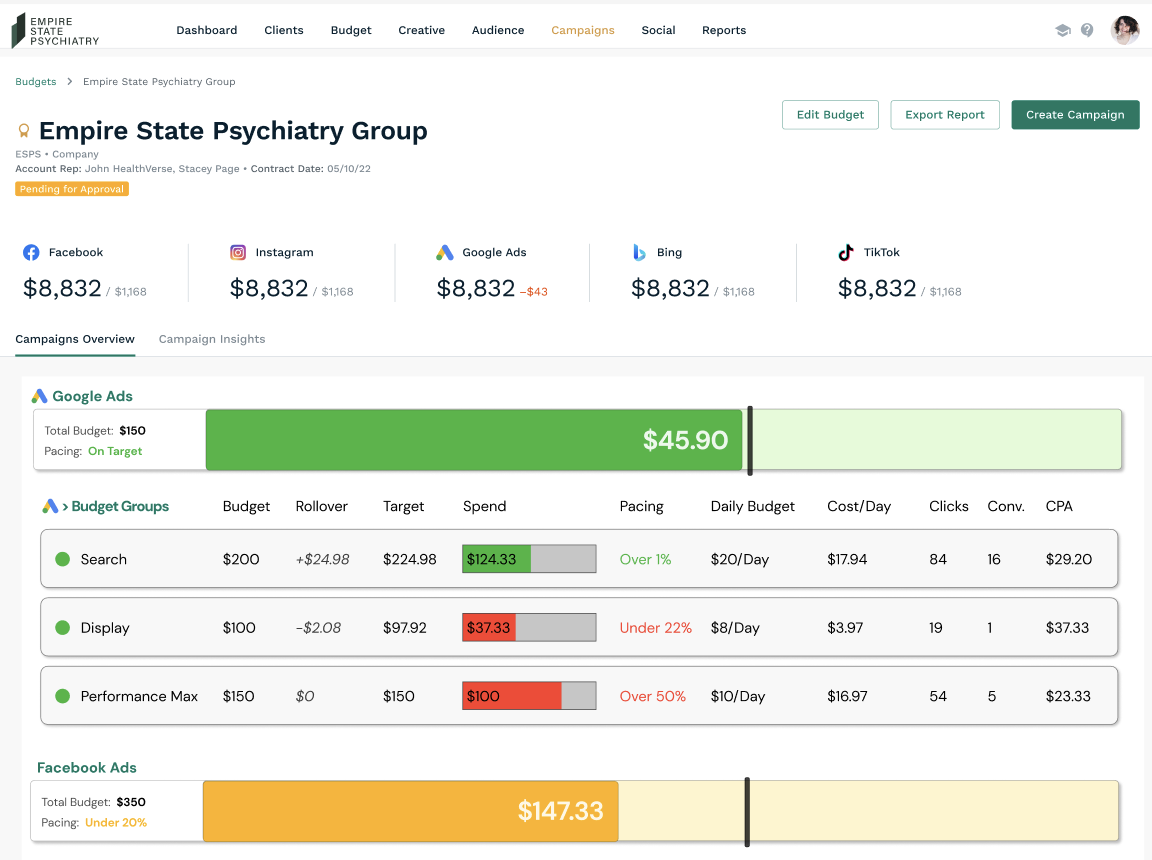The image size is (1152, 860).
Task: Click the award badge beside company title
Action: [24, 131]
